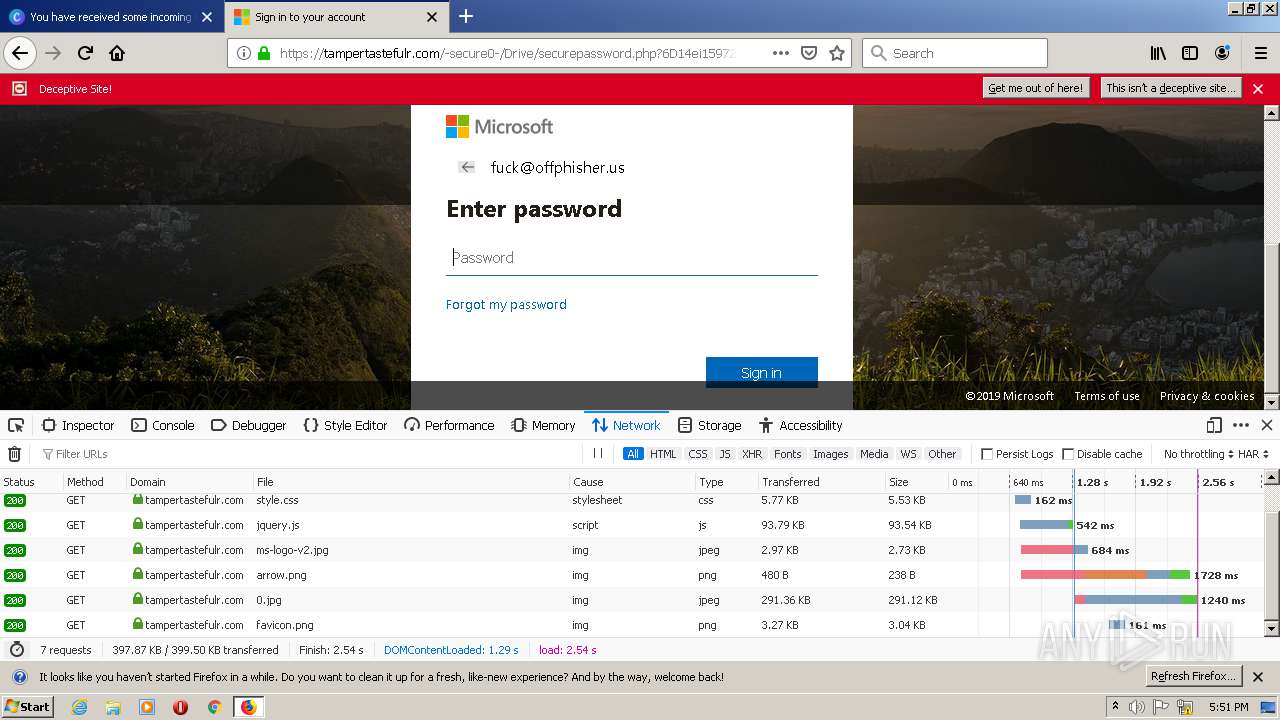Click the network list scrollbar down arrow
The height and width of the screenshot is (720, 1280).
point(1272,629)
